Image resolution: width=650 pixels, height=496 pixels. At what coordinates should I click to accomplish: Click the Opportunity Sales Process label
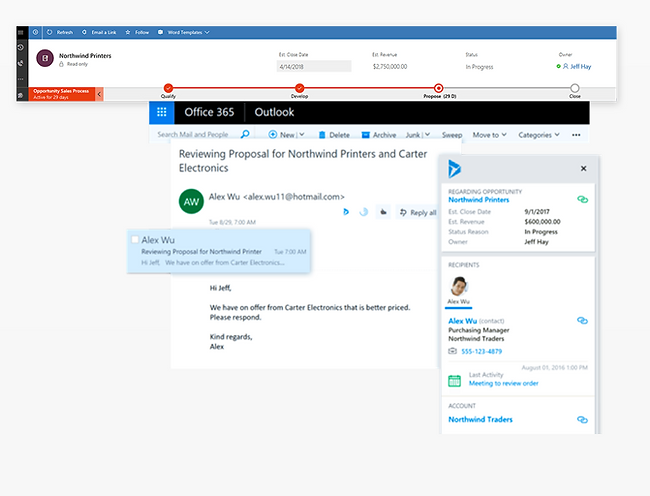pos(61,91)
